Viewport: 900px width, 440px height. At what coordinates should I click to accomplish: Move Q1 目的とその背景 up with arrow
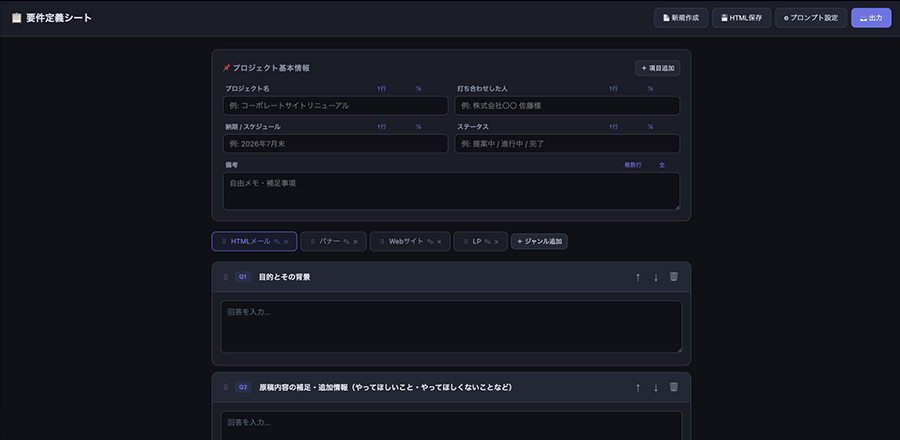pyautogui.click(x=638, y=277)
